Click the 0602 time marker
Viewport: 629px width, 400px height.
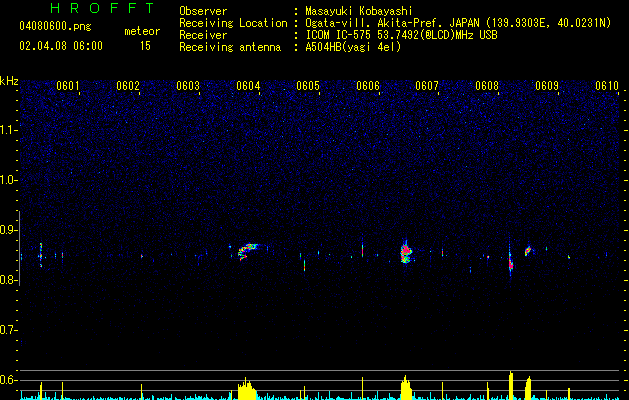click(x=128, y=86)
